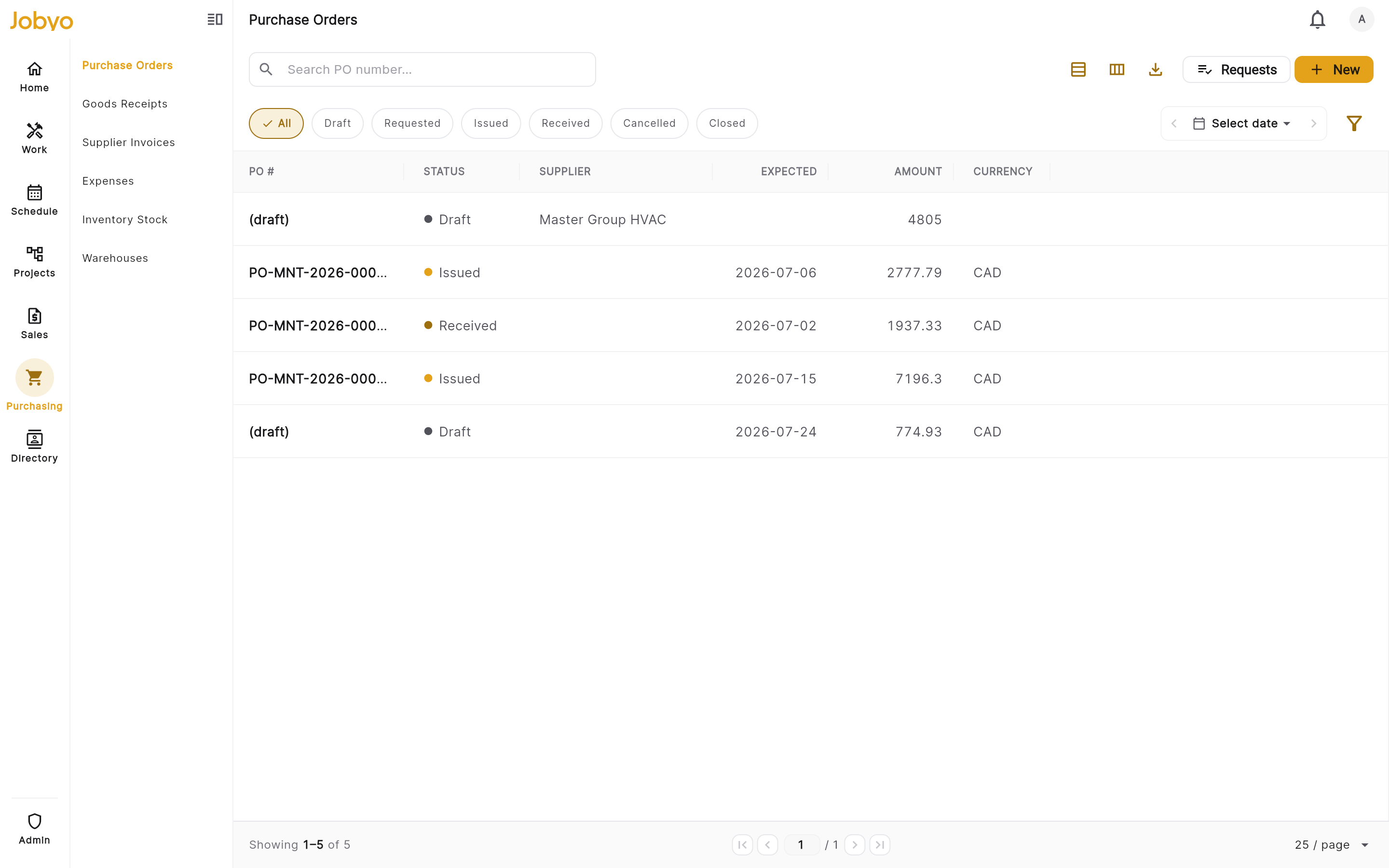The height and width of the screenshot is (868, 1389).
Task: Filter by Issued status chip
Action: click(x=491, y=123)
